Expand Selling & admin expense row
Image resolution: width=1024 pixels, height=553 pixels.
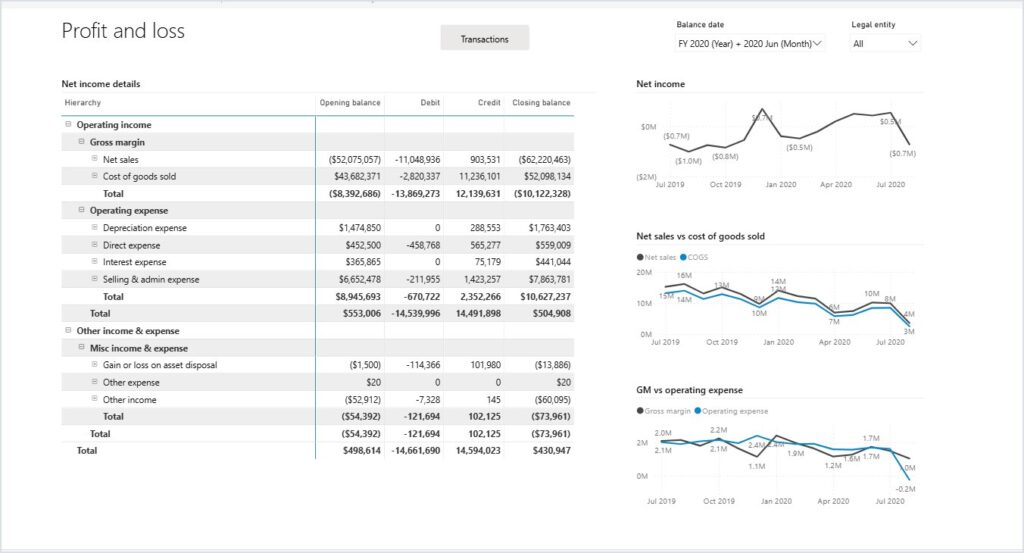point(95,278)
